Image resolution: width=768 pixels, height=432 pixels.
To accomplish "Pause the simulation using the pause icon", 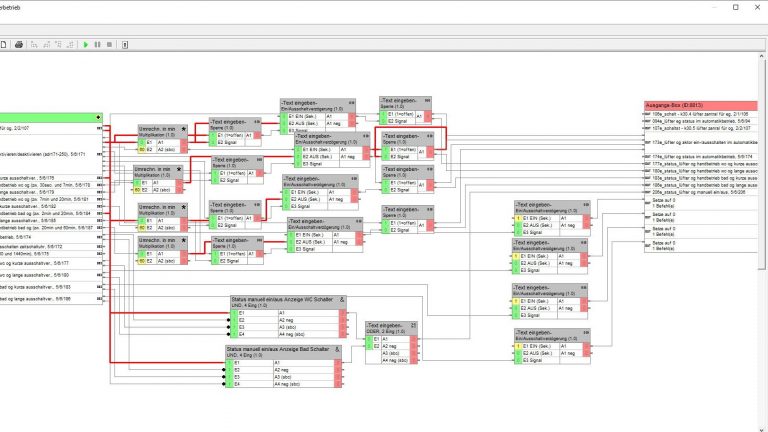I will click(x=97, y=45).
